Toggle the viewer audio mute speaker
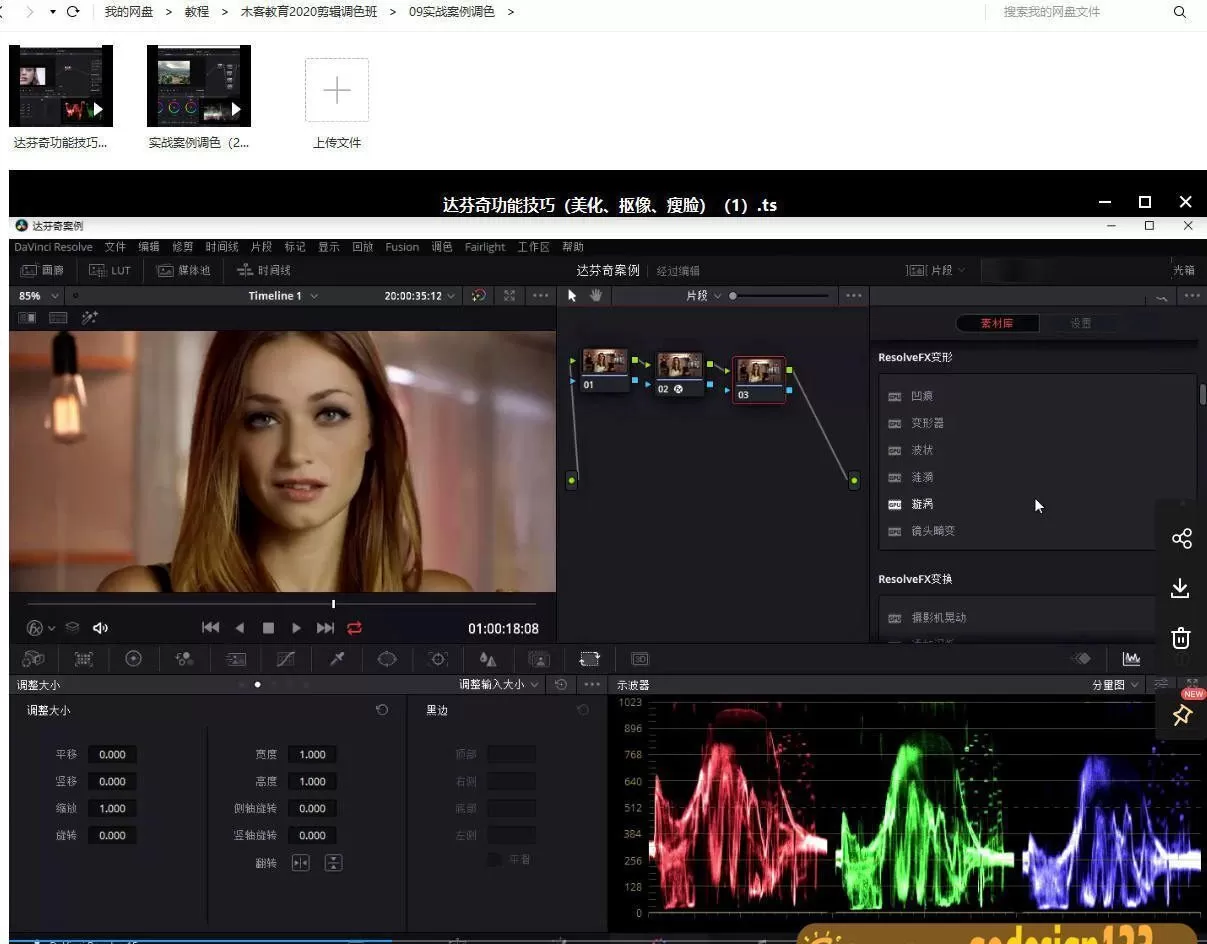 point(100,628)
